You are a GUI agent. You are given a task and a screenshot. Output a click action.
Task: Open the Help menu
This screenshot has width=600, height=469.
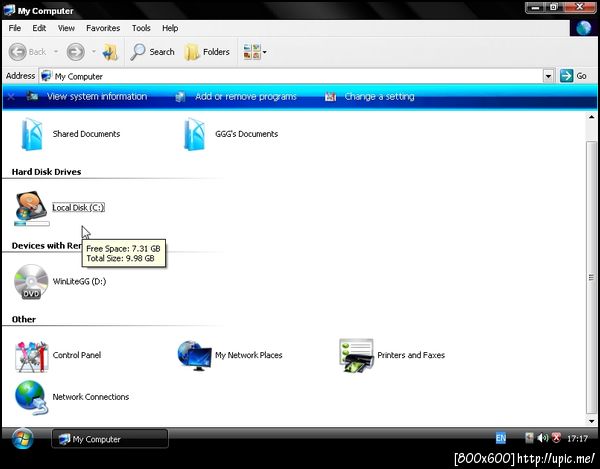(x=170, y=28)
